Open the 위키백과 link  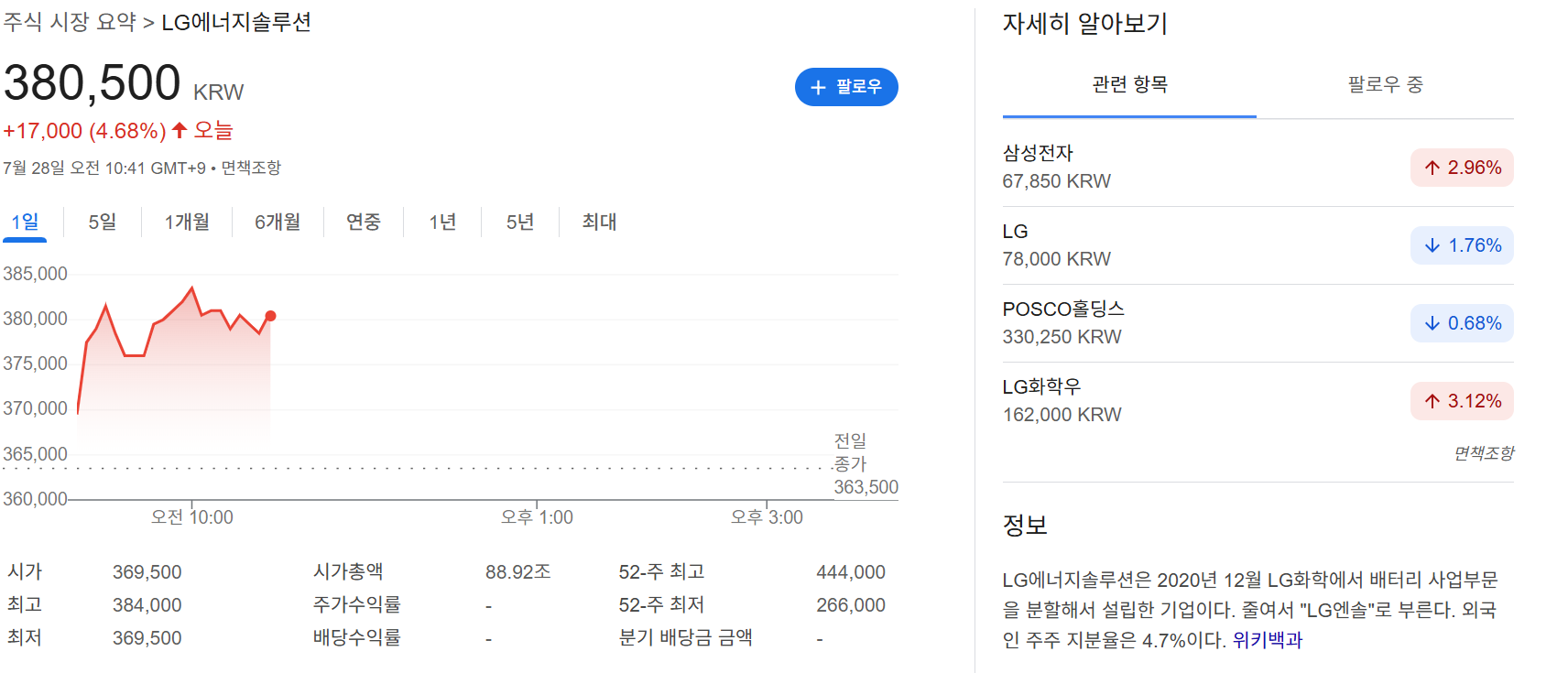[x=1267, y=640]
